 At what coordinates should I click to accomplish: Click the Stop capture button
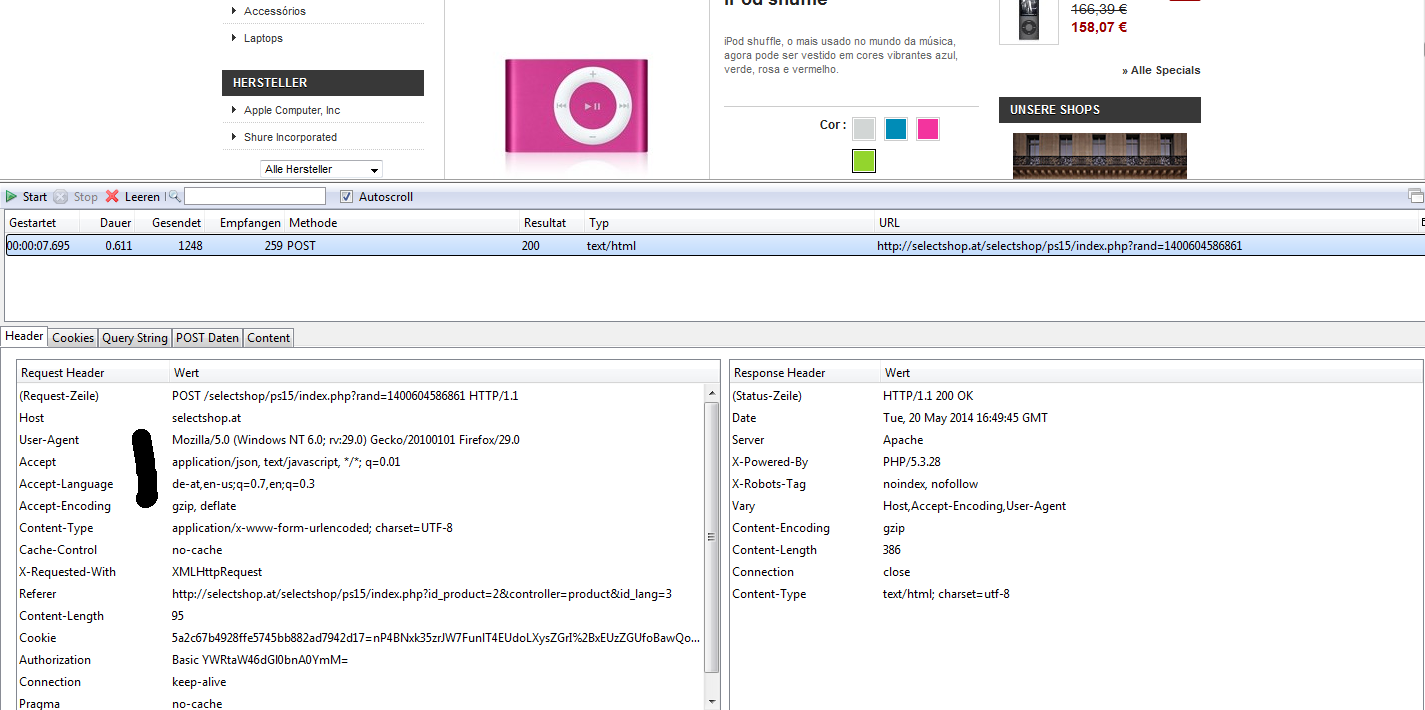click(x=75, y=197)
